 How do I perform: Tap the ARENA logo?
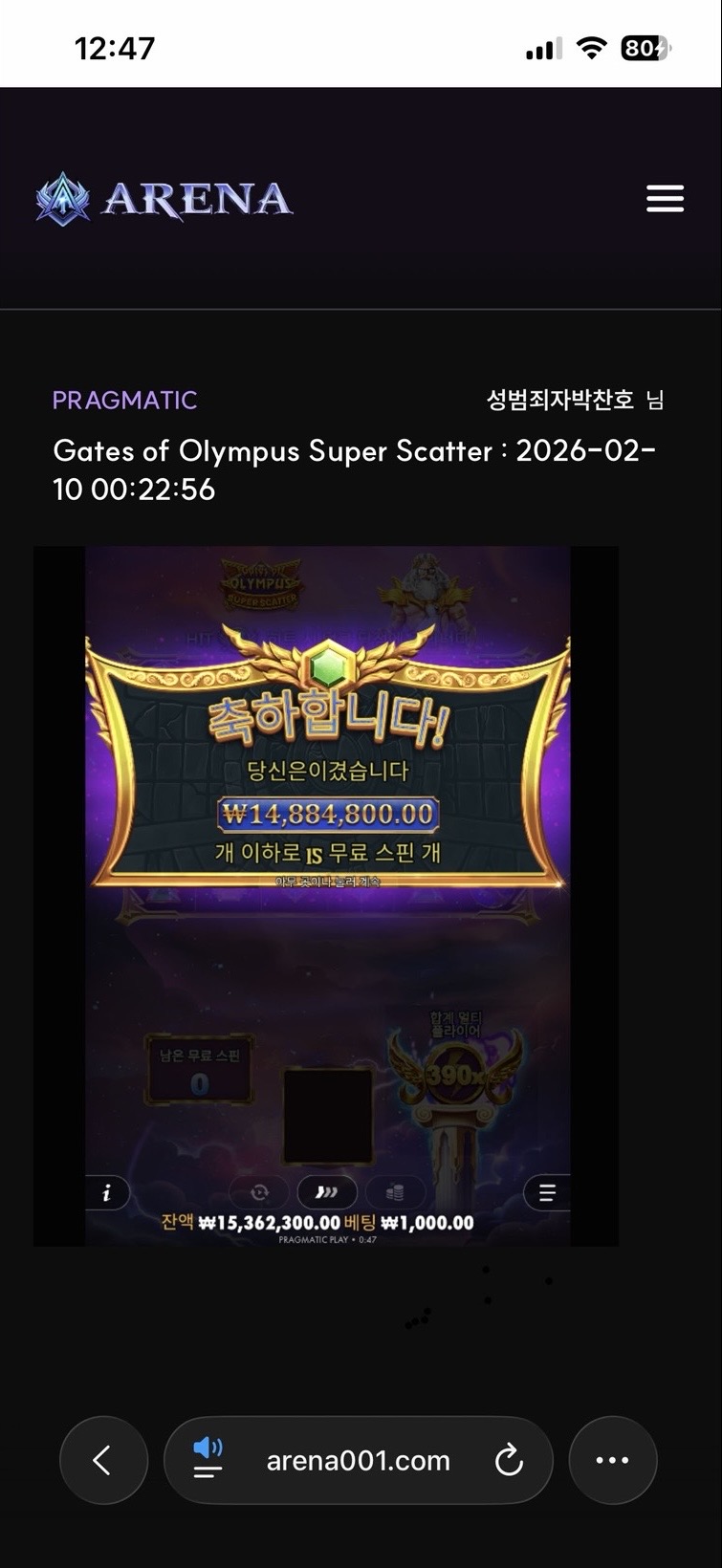point(164,198)
